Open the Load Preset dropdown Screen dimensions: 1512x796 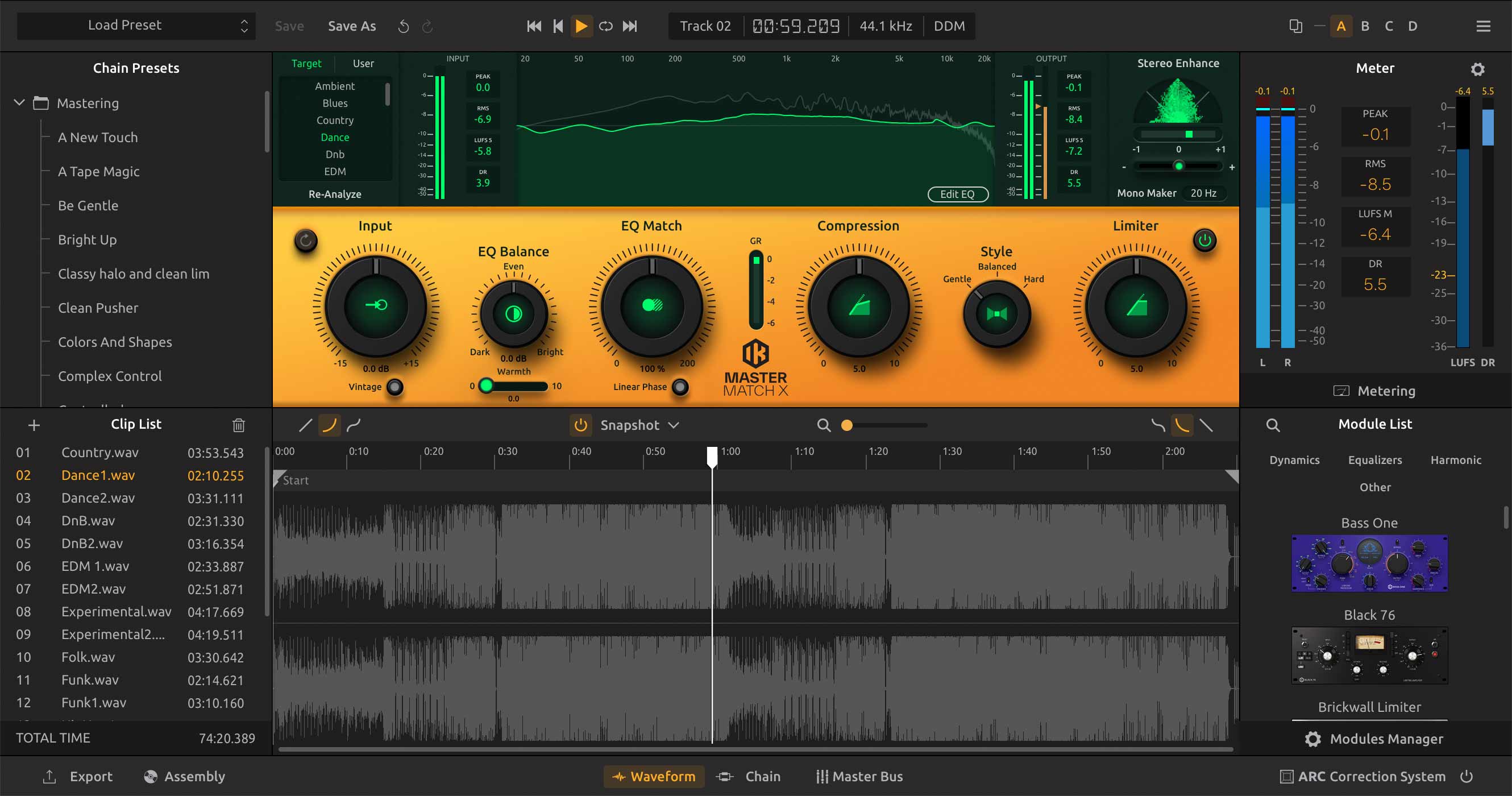coord(136,26)
